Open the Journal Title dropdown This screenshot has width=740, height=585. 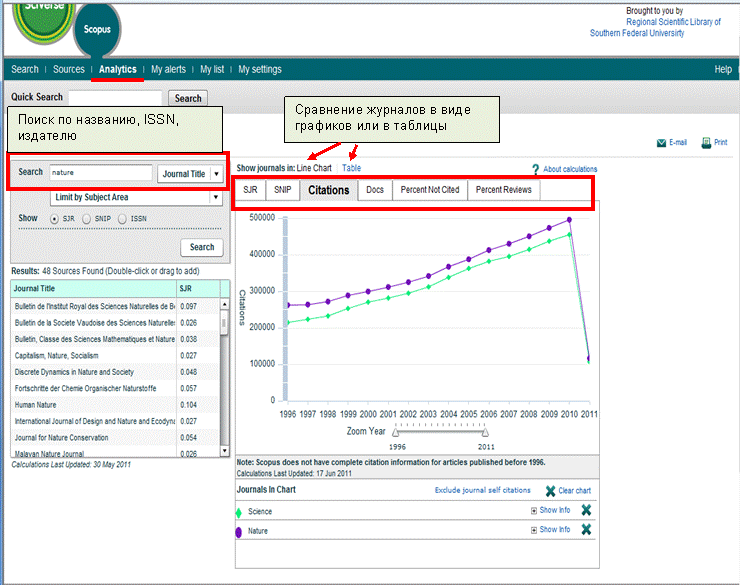click(x=190, y=174)
